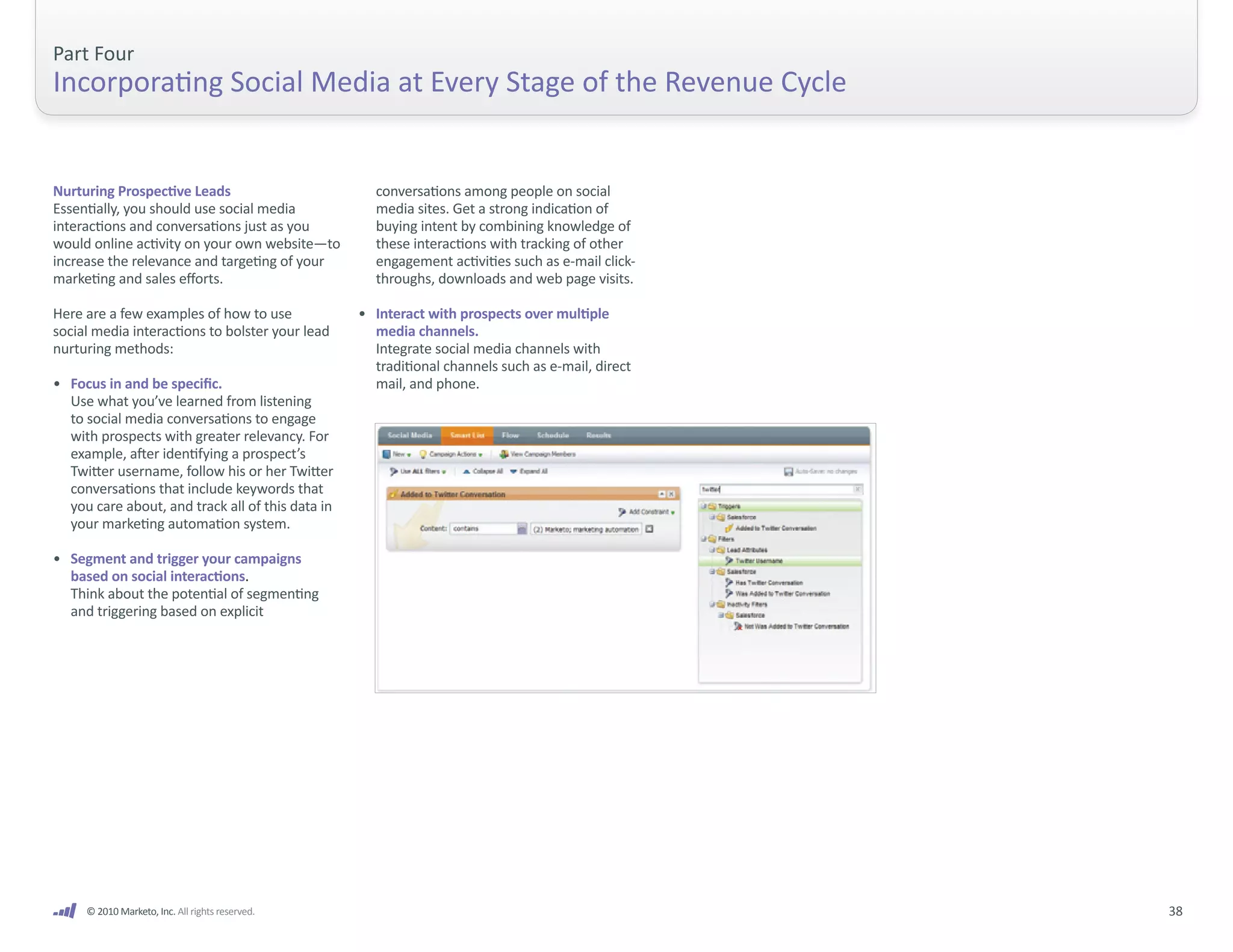Image resolution: width=1233 pixels, height=952 pixels.
Task: Select Added to Twitter Conversation trigger in tree
Action: click(775, 528)
